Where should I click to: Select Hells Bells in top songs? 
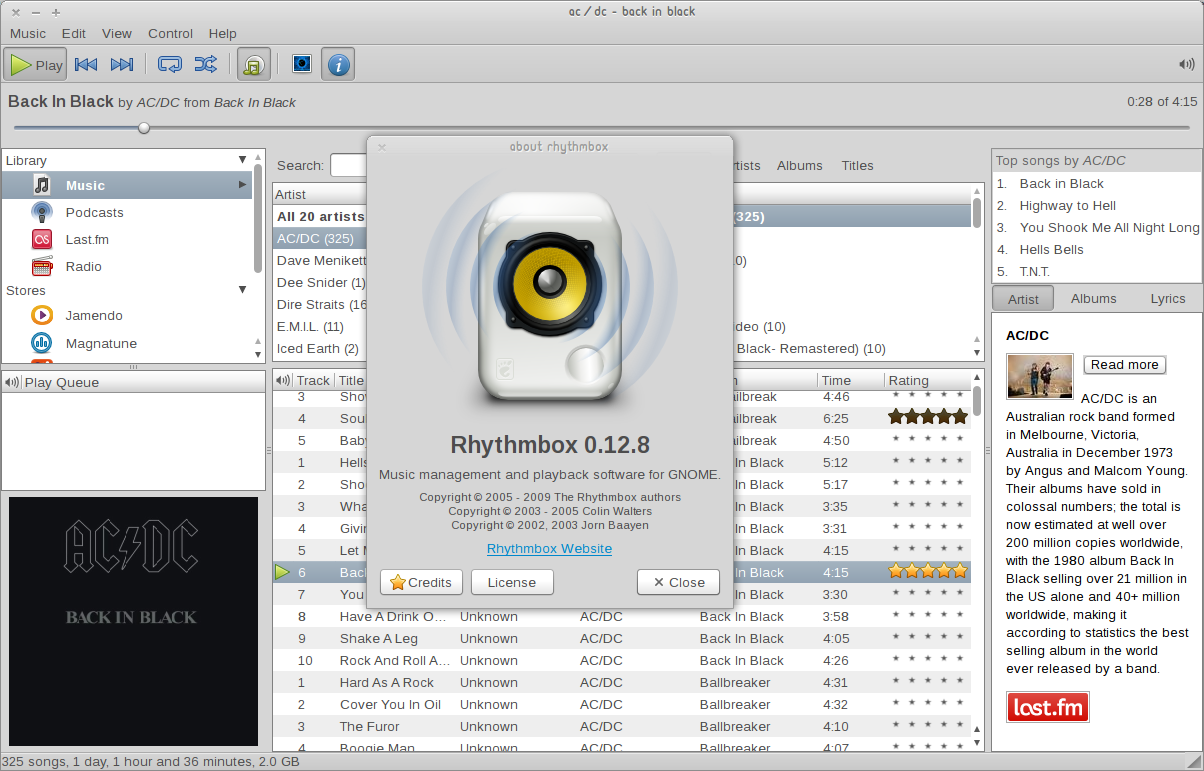pos(1051,249)
